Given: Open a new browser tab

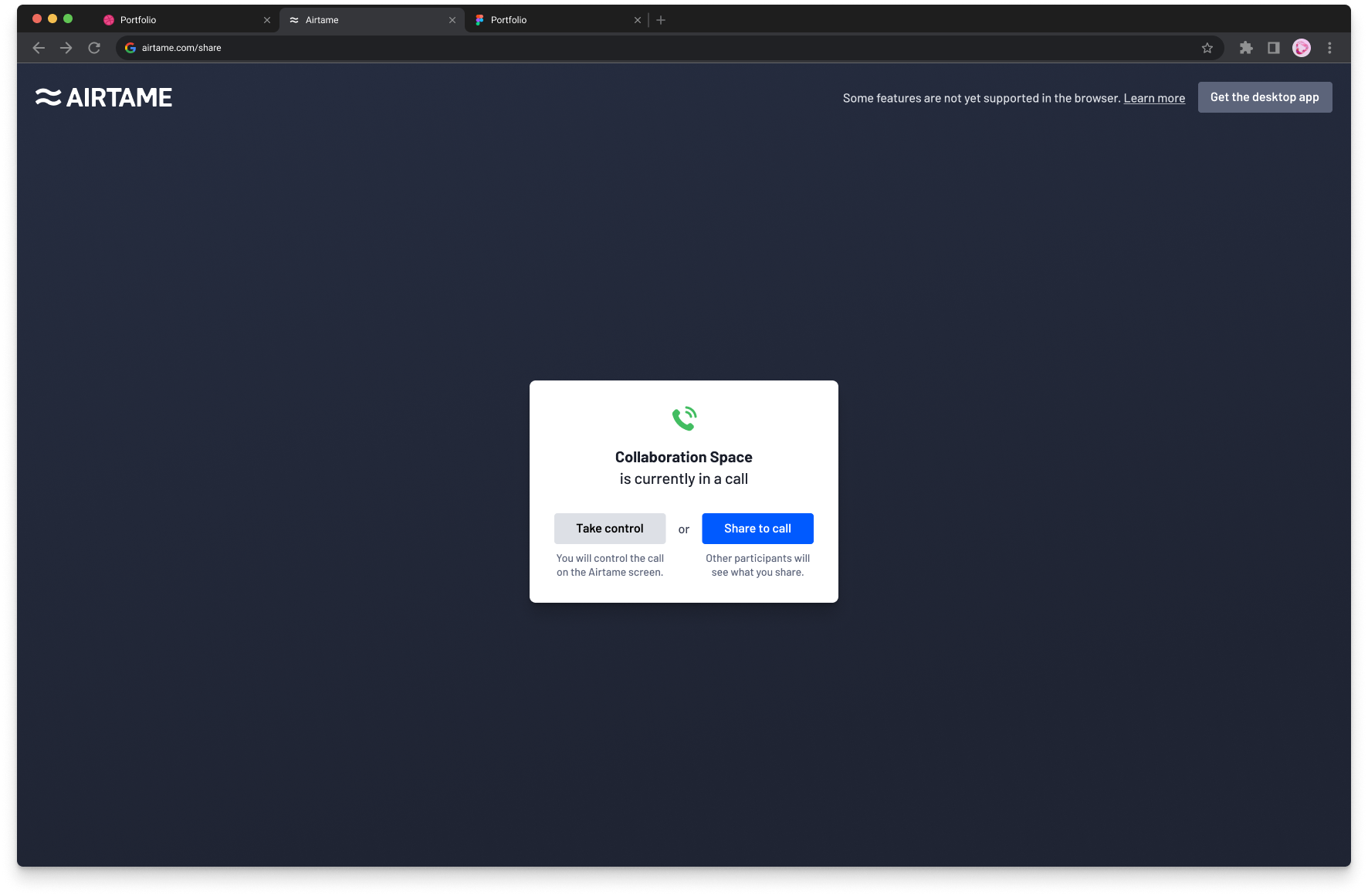Looking at the screenshot, I should (661, 20).
